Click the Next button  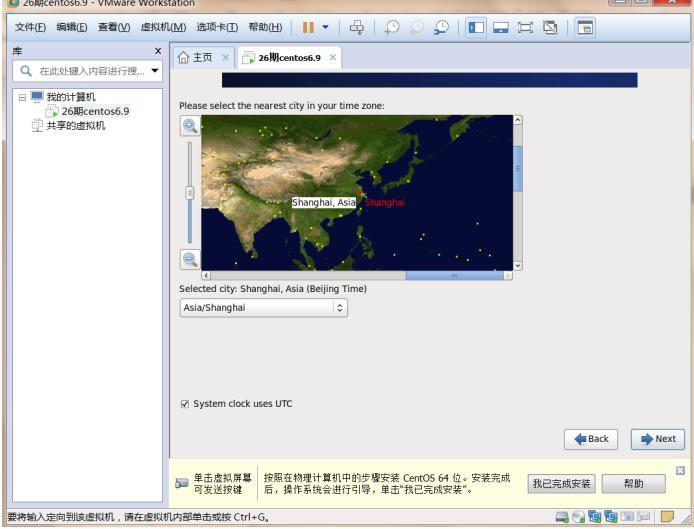(658, 439)
